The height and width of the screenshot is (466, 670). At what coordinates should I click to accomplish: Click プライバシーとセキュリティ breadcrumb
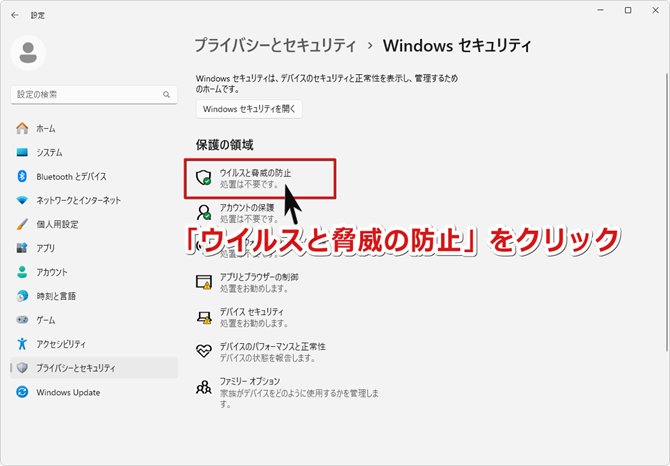275,45
